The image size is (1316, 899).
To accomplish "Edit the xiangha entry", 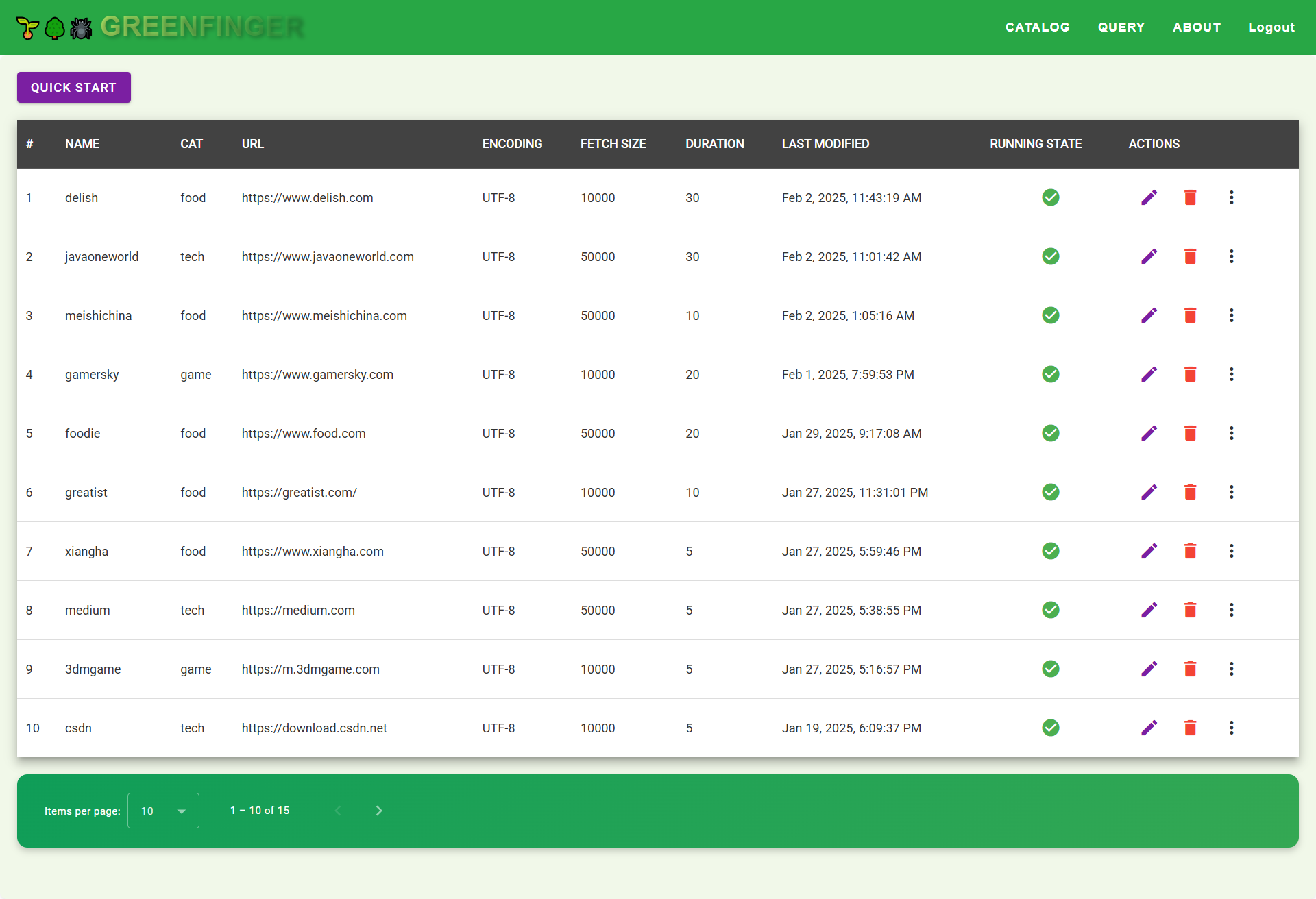I will 1149,551.
